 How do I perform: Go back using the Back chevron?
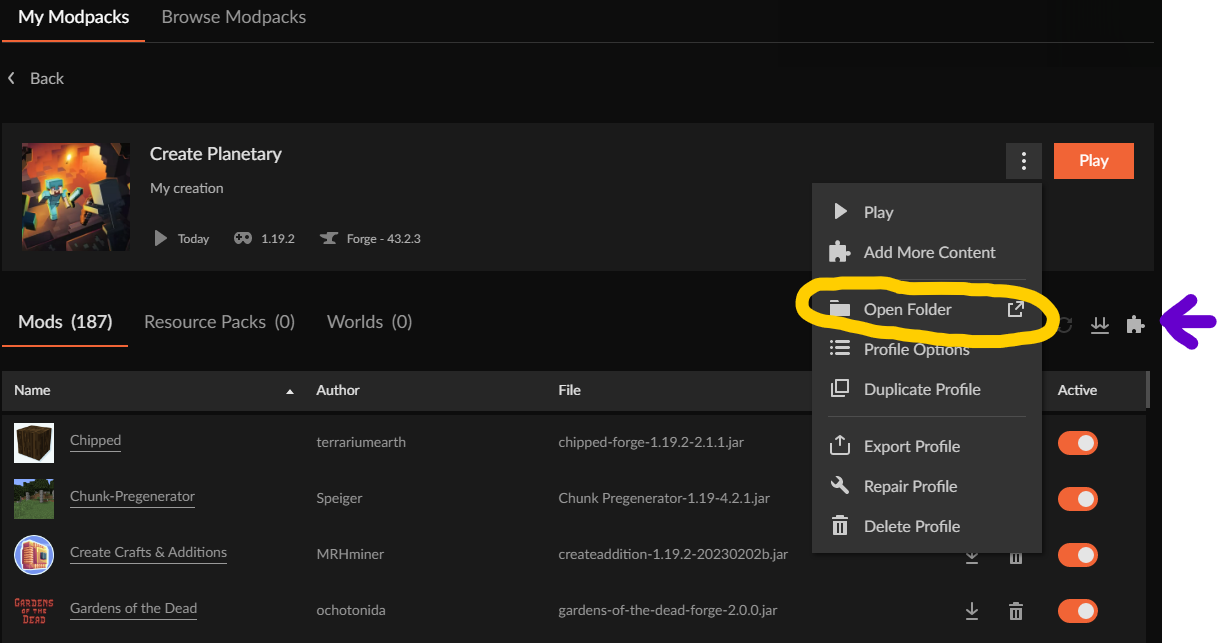coord(12,78)
